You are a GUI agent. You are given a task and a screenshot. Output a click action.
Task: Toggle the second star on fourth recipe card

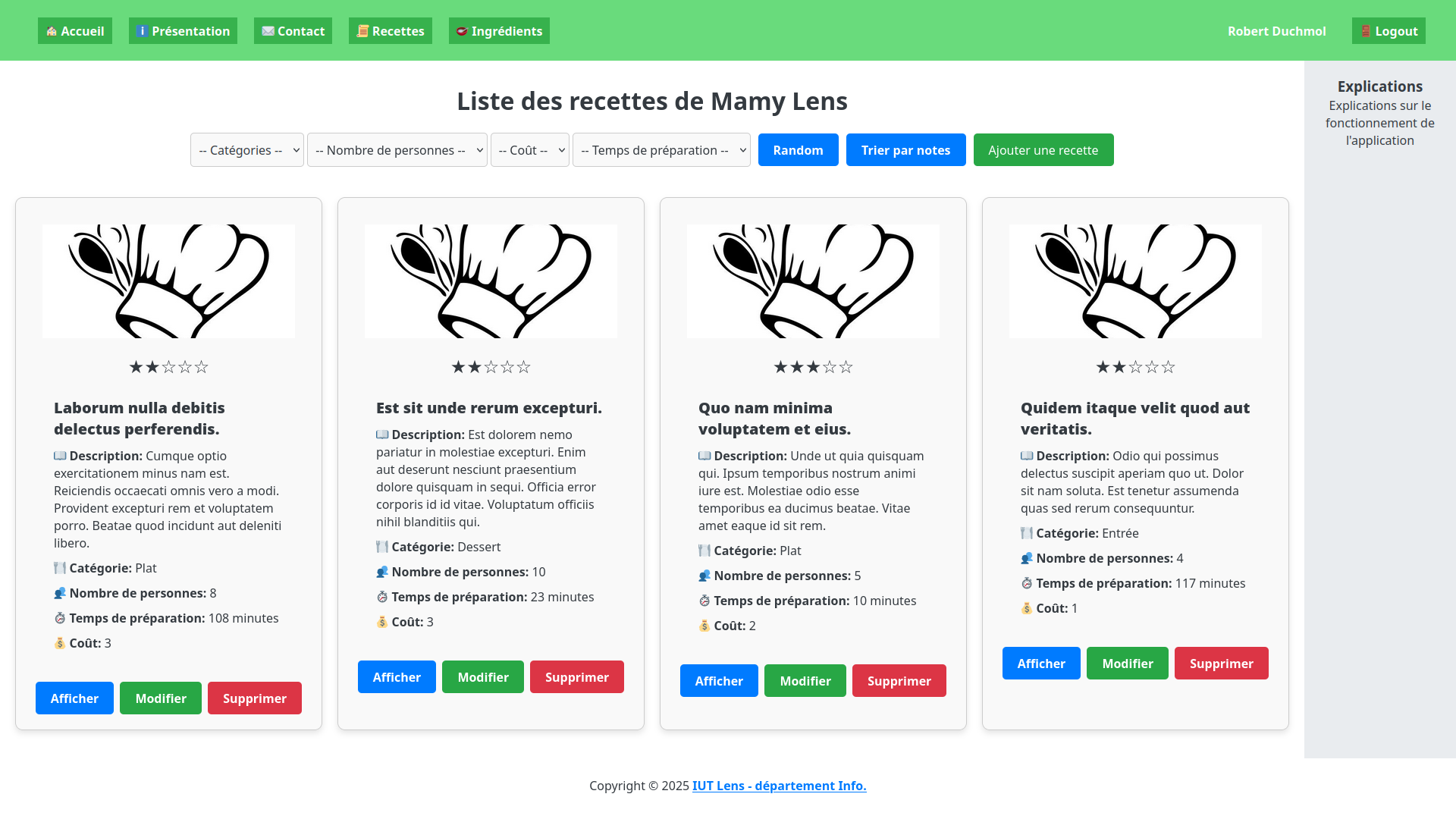(1119, 366)
